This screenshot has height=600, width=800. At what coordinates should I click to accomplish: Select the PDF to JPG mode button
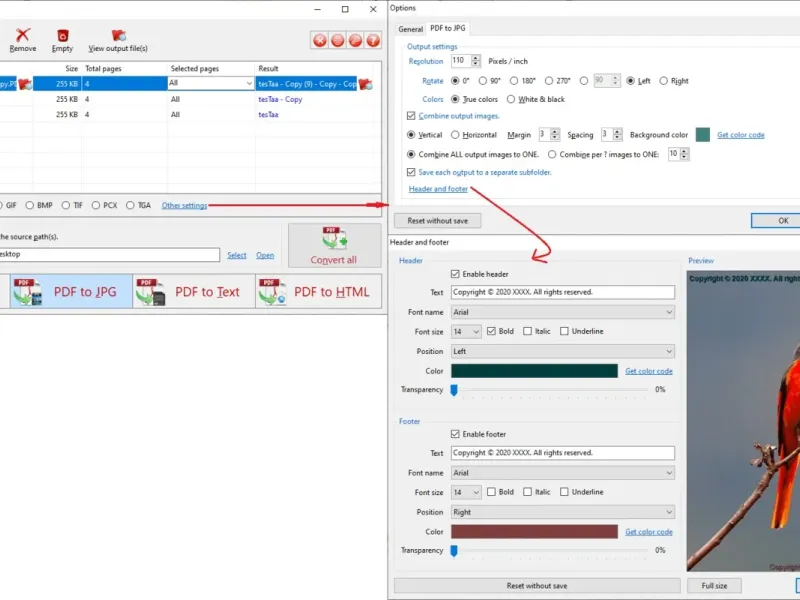[71, 291]
